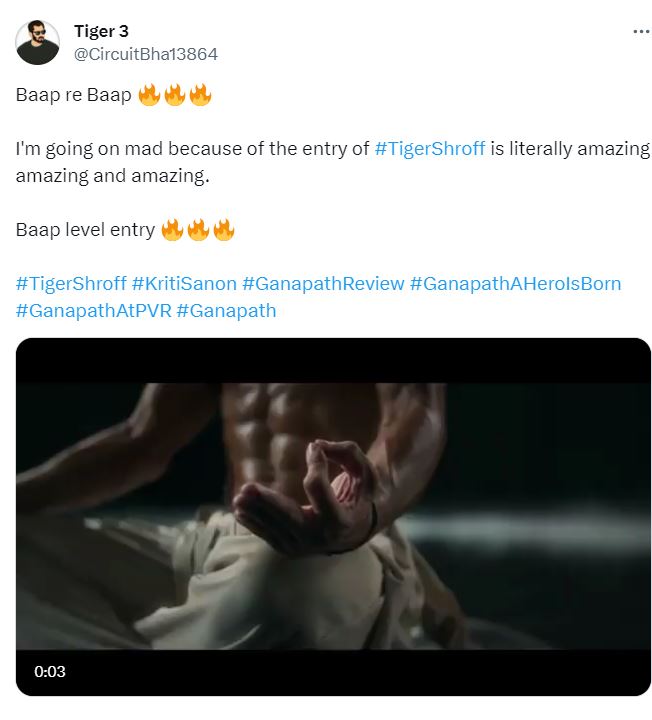Open the Tiger 3 display name
This screenshot has width=652, height=720.
click(x=101, y=32)
